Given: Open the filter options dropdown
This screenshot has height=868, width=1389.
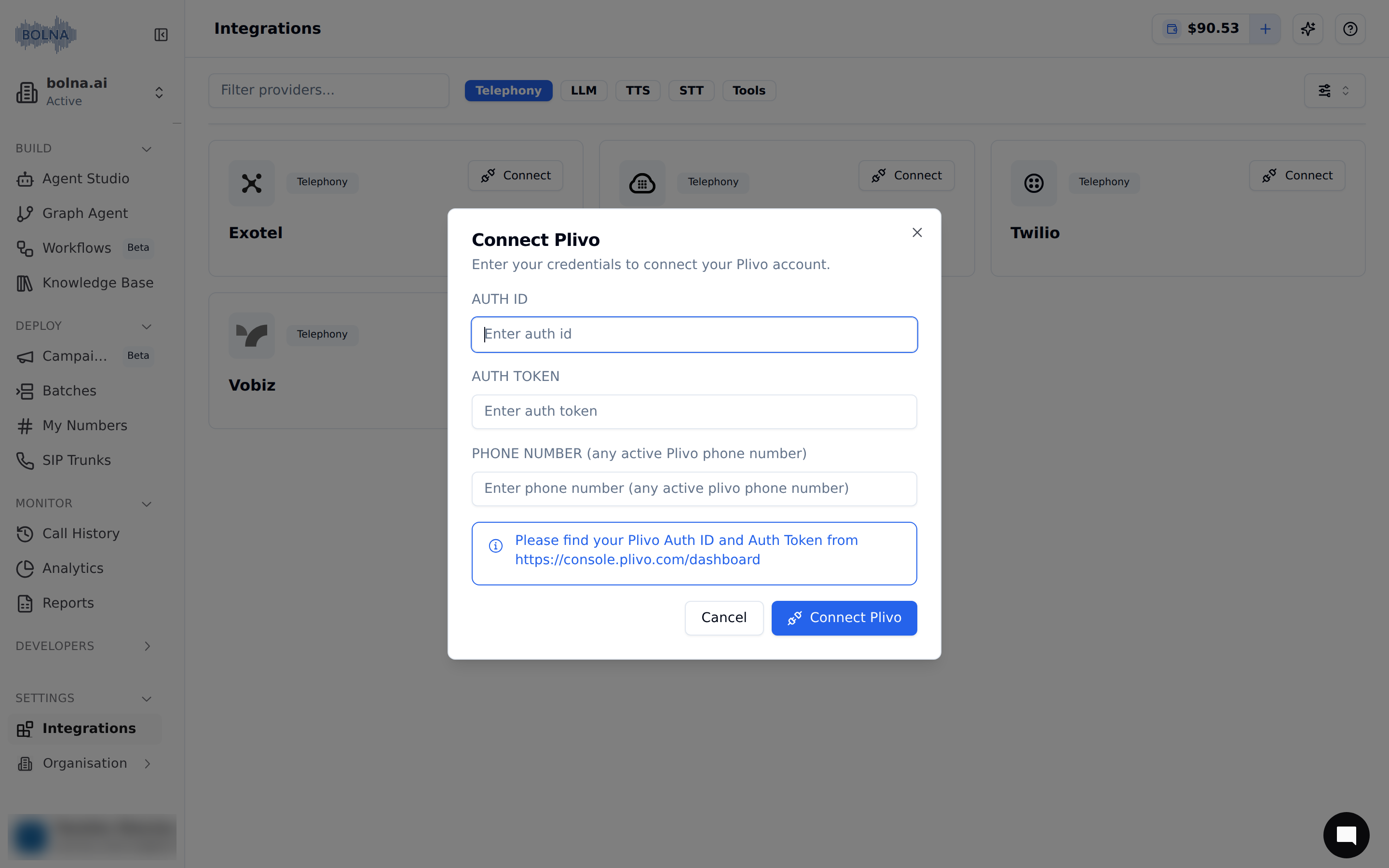Looking at the screenshot, I should click(1335, 91).
